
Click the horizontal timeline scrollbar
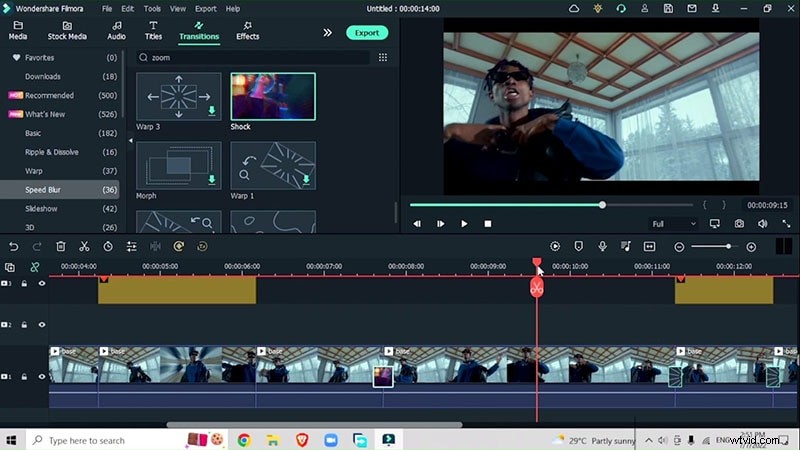[x=314, y=424]
